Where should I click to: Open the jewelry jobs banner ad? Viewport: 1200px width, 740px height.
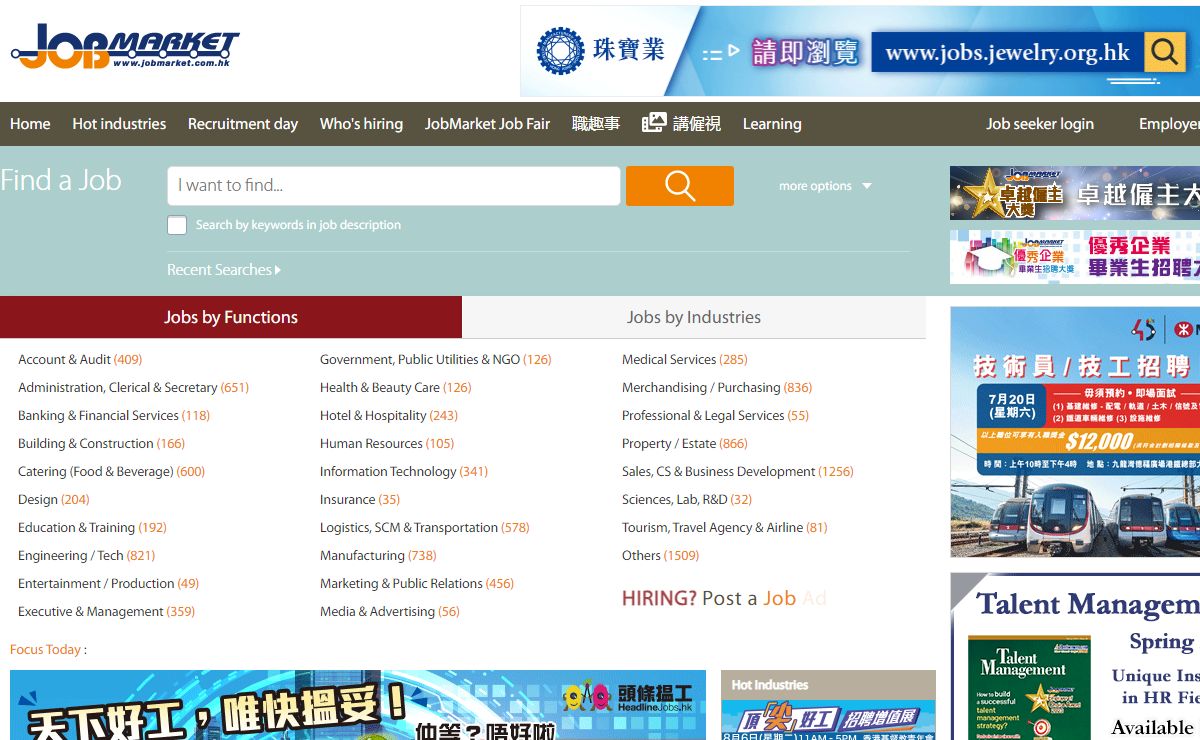click(860, 51)
